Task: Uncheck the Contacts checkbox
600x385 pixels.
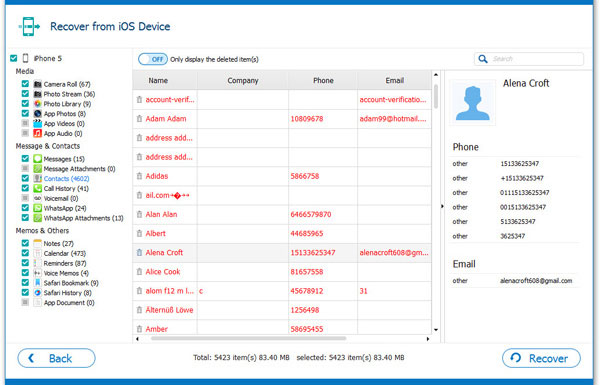Action: pyautogui.click(x=25, y=178)
